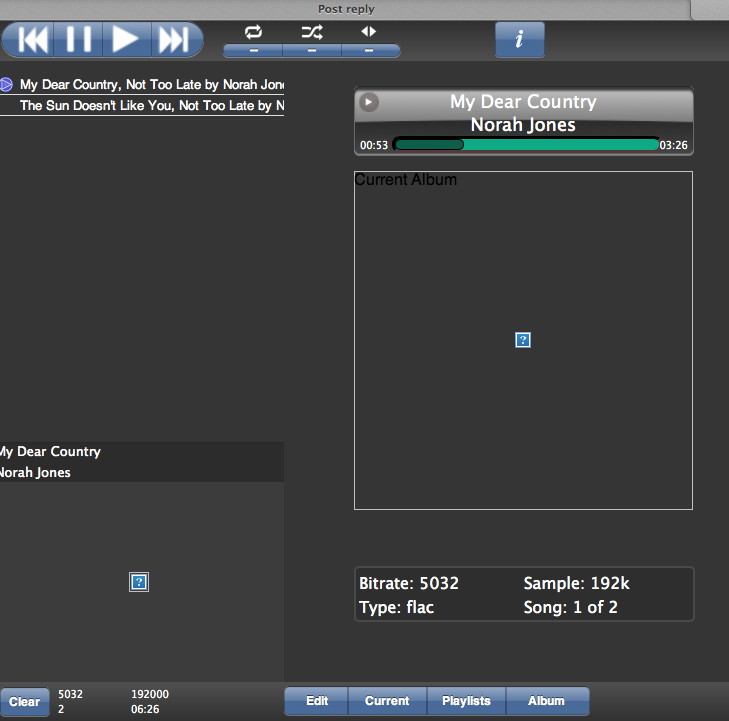Screen dimensions: 729x721
Task: Click the missing cover image under Norah Jones
Action: coord(139,582)
